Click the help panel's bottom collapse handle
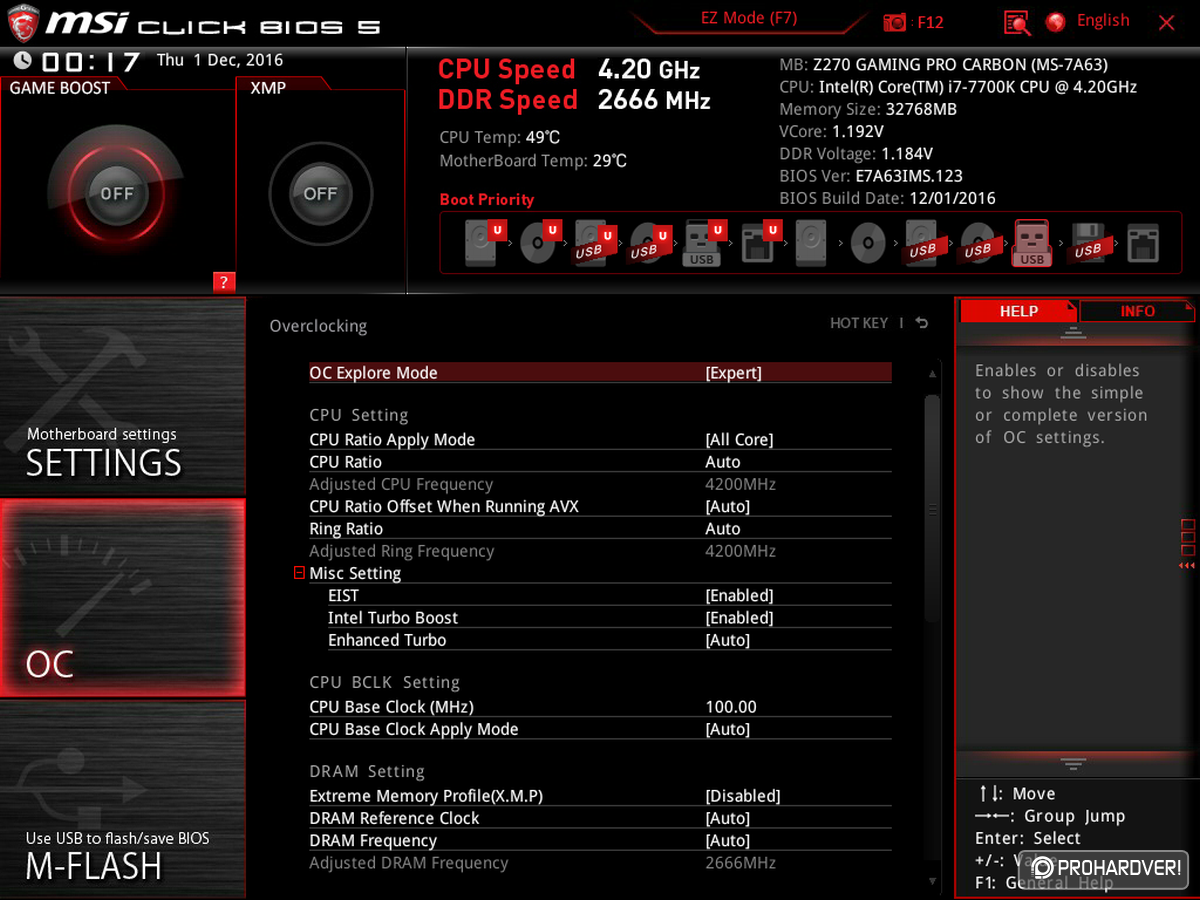 click(1073, 764)
